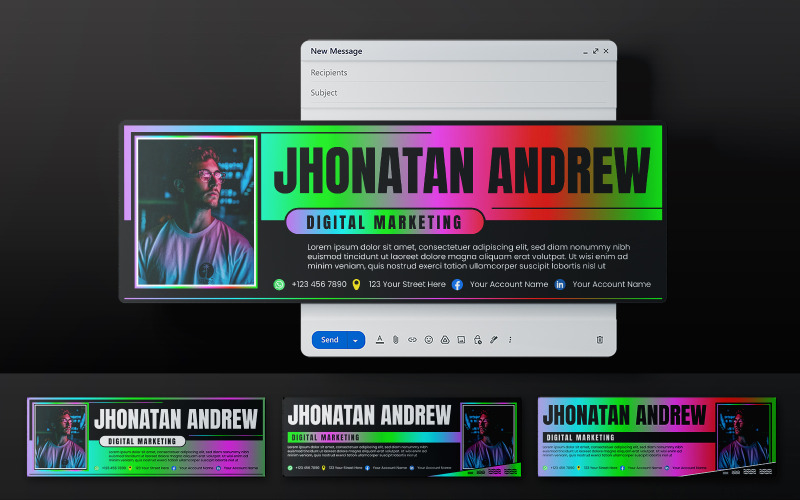
Task: Toggle confidential mode lock icon
Action: 478,340
